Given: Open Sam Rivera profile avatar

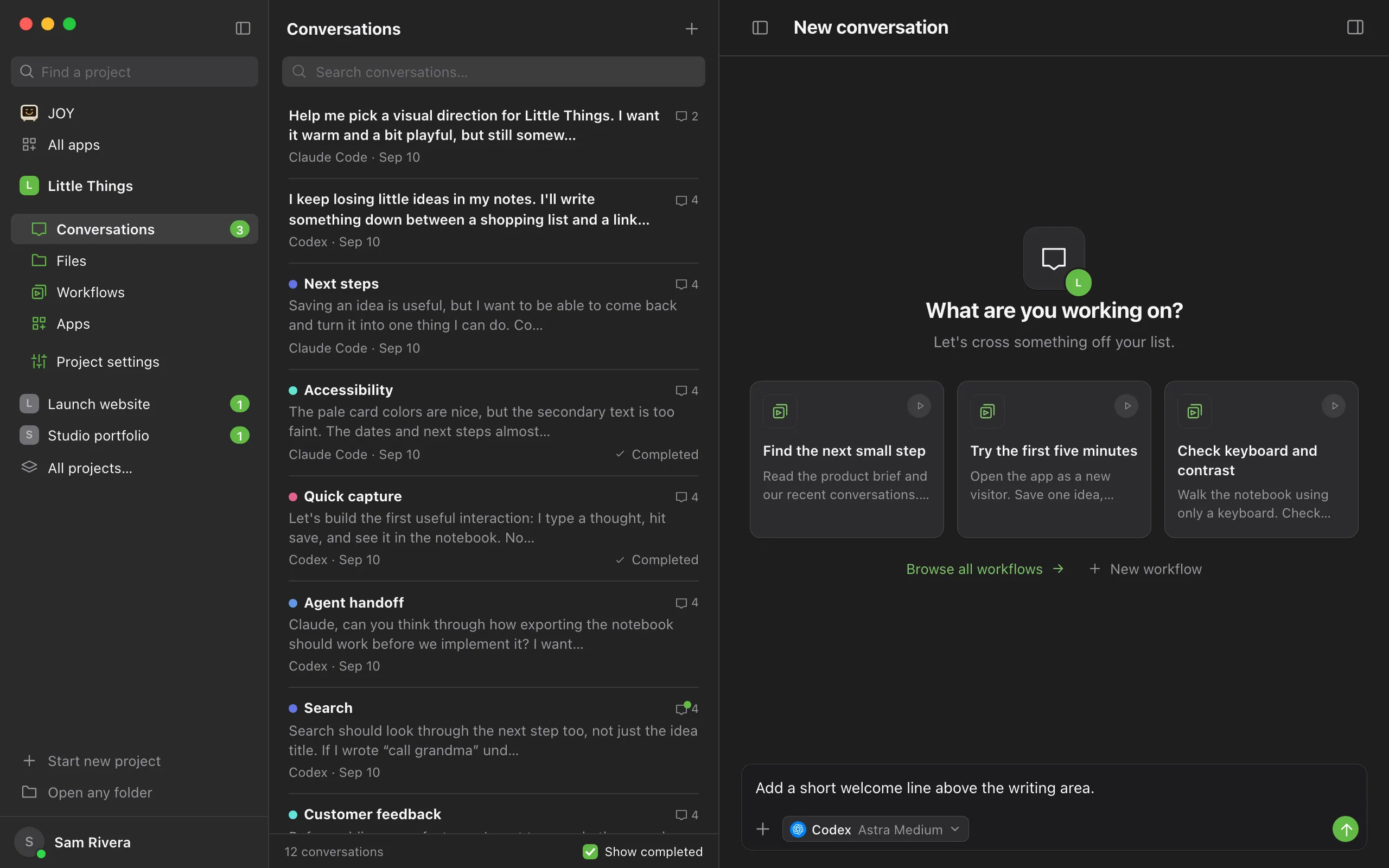Looking at the screenshot, I should pyautogui.click(x=29, y=842).
